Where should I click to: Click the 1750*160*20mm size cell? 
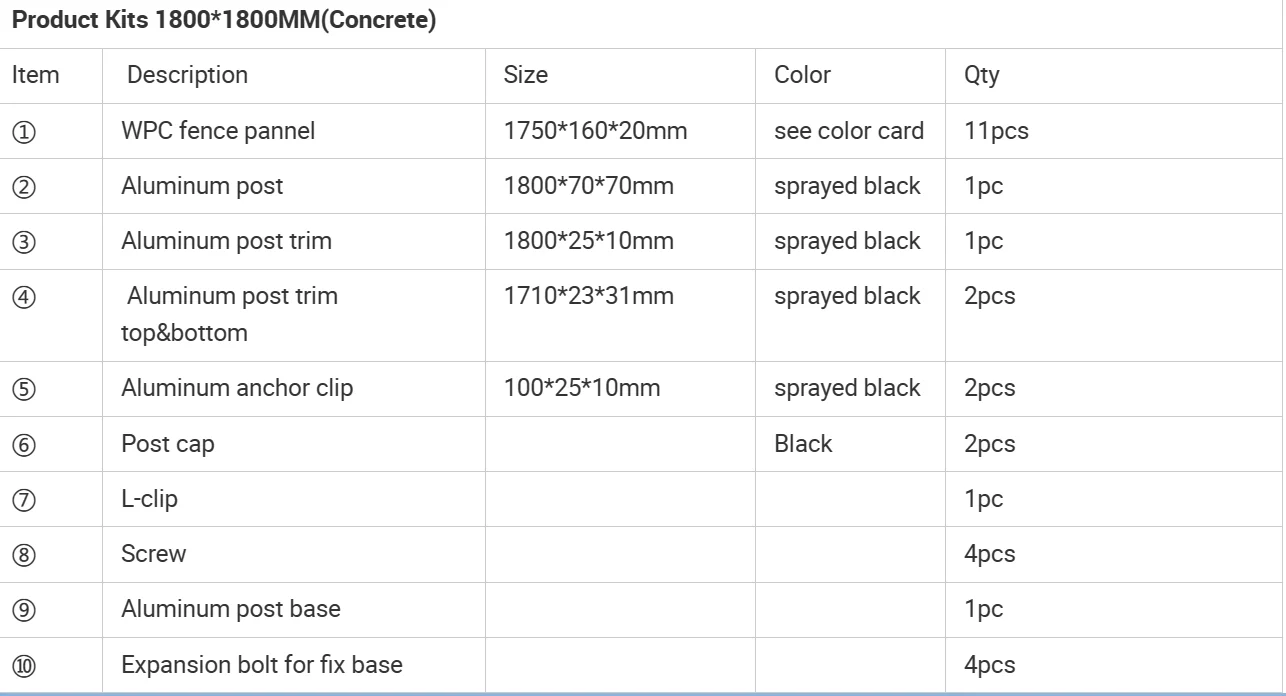(595, 131)
